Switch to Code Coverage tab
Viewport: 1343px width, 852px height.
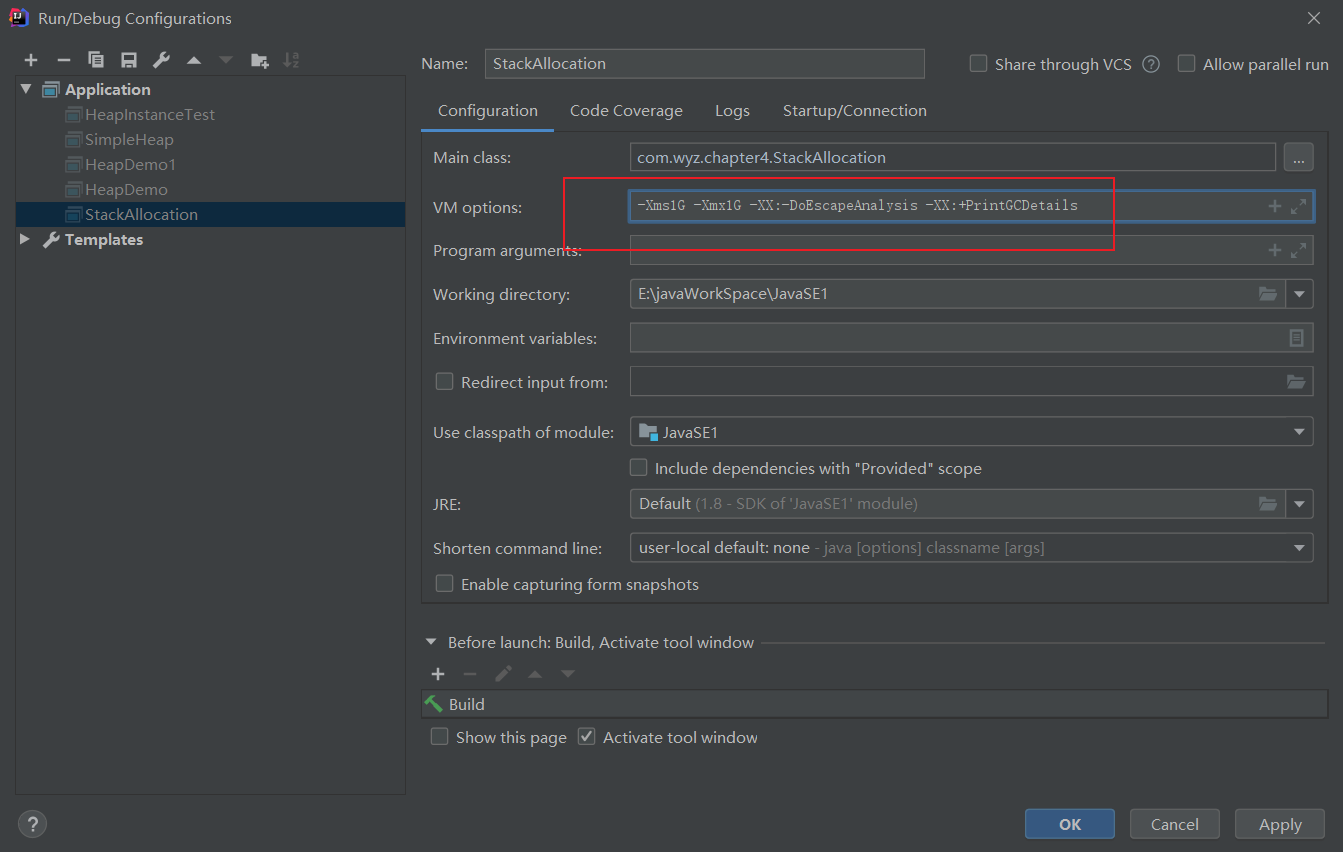click(x=626, y=111)
